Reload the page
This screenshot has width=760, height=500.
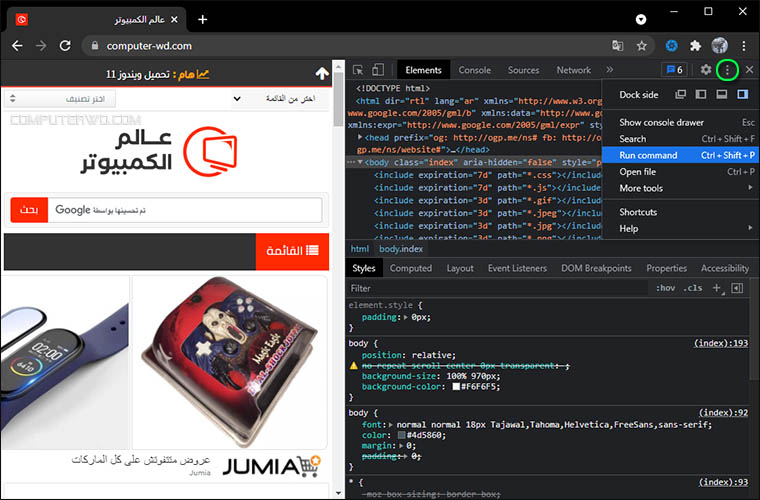click(65, 46)
